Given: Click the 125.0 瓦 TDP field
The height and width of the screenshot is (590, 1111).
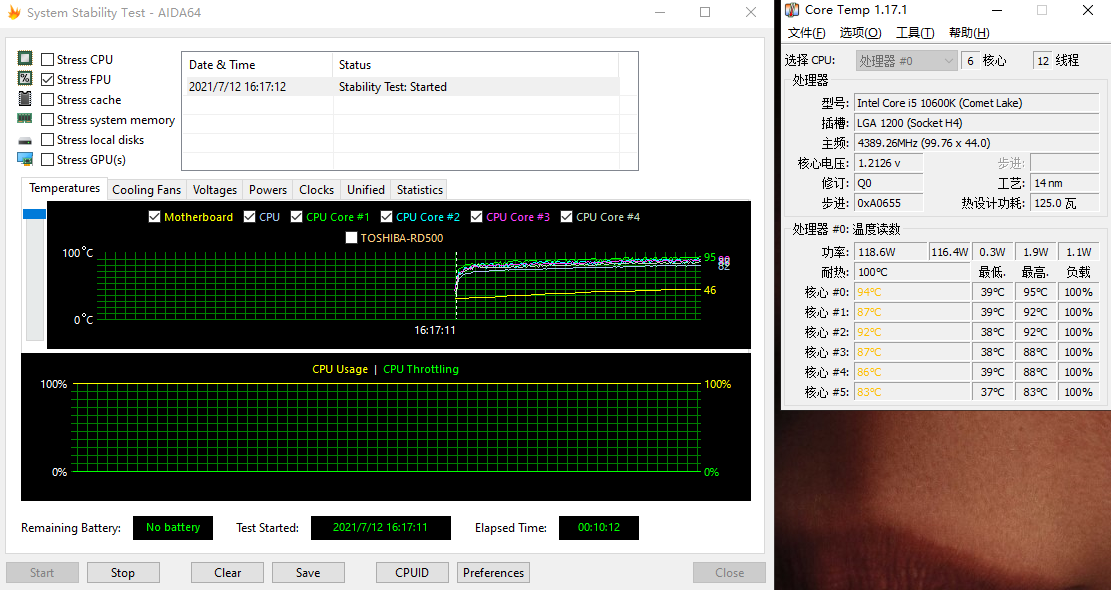Looking at the screenshot, I should [x=1064, y=203].
